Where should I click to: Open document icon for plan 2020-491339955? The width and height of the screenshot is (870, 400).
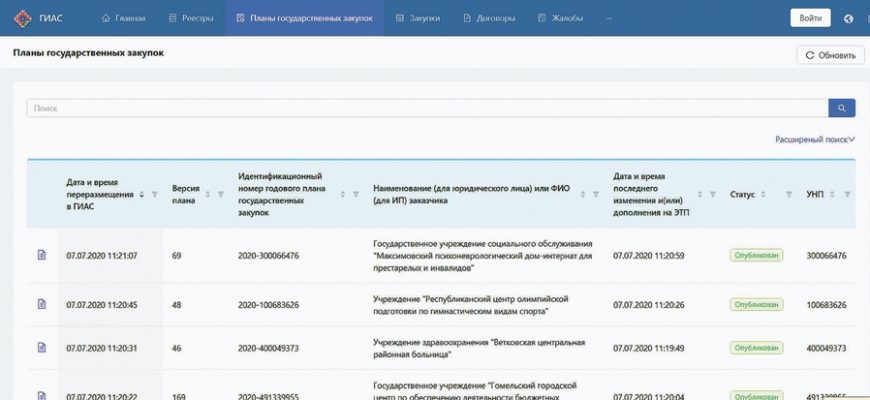[x=42, y=395]
